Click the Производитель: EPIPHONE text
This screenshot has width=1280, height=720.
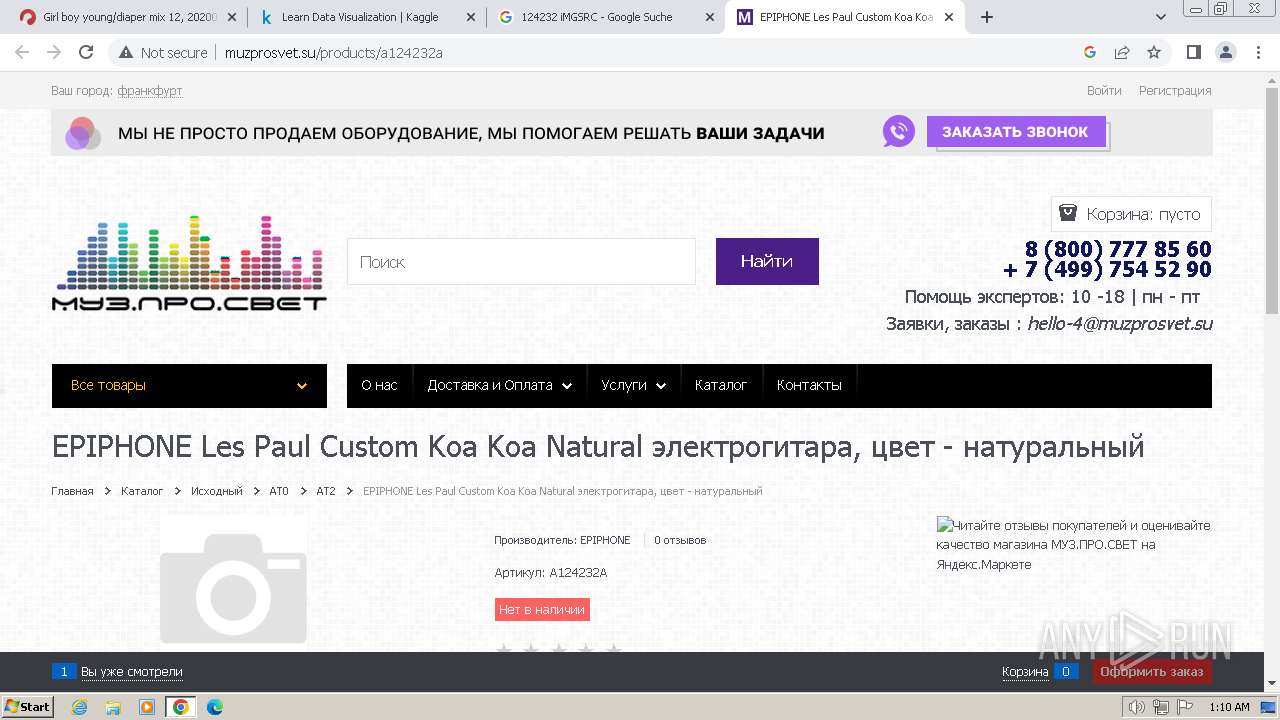click(562, 540)
